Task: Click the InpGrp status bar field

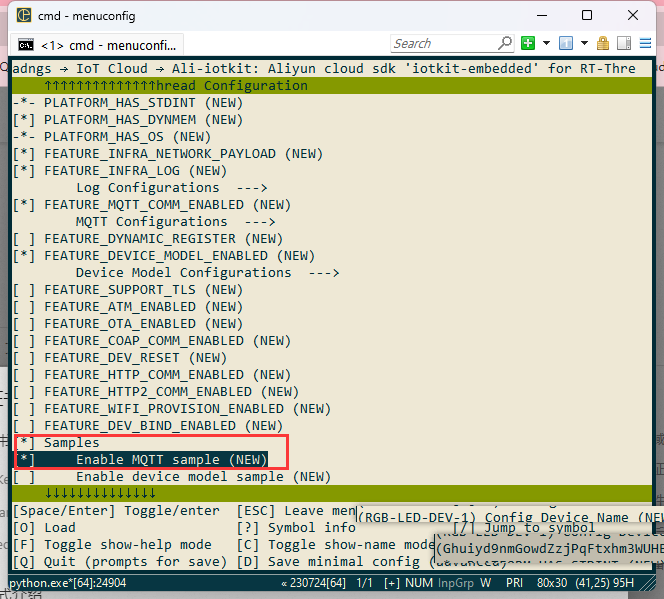Action: 456,583
